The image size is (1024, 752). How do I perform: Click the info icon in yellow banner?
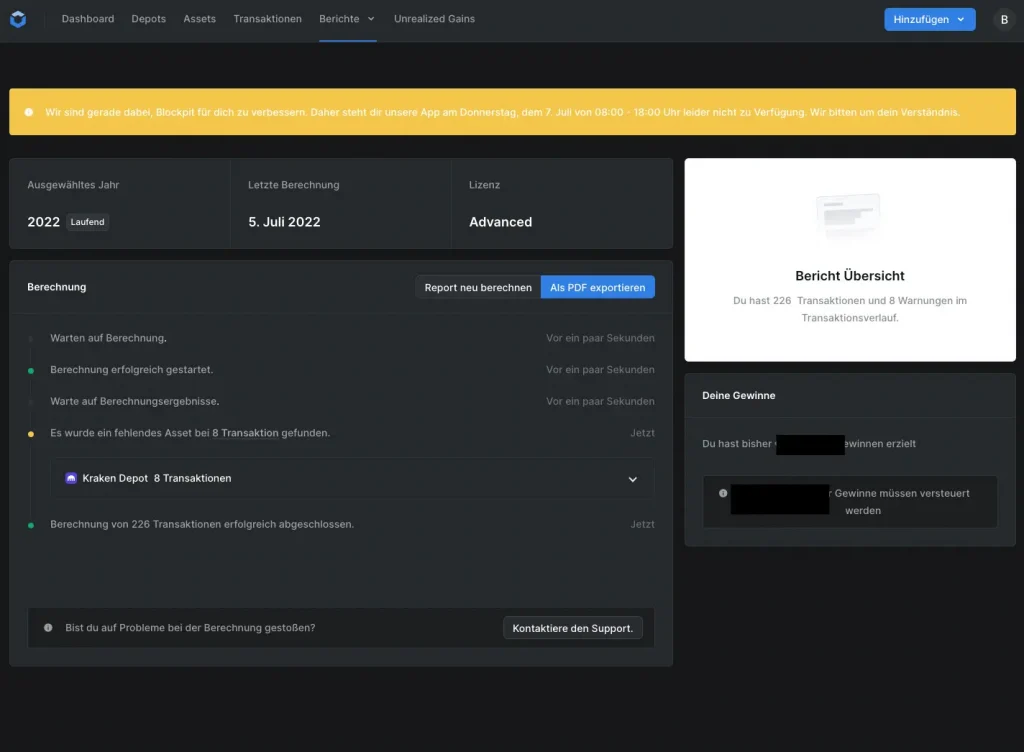(29, 112)
